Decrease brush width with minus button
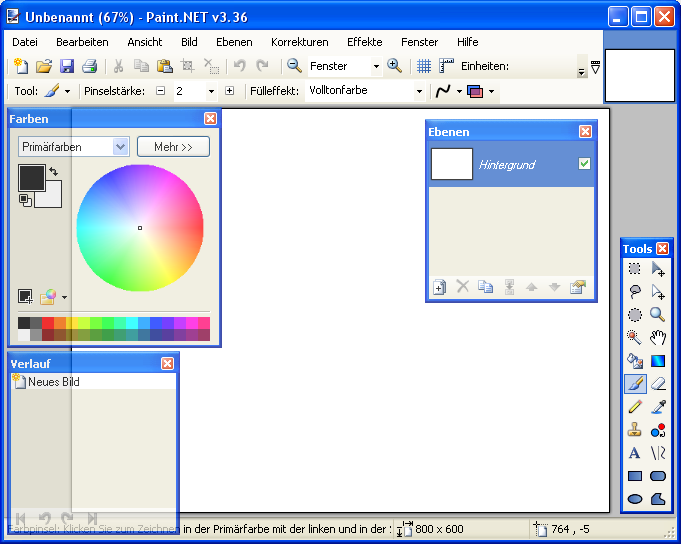This screenshot has width=681, height=544. click(160, 91)
